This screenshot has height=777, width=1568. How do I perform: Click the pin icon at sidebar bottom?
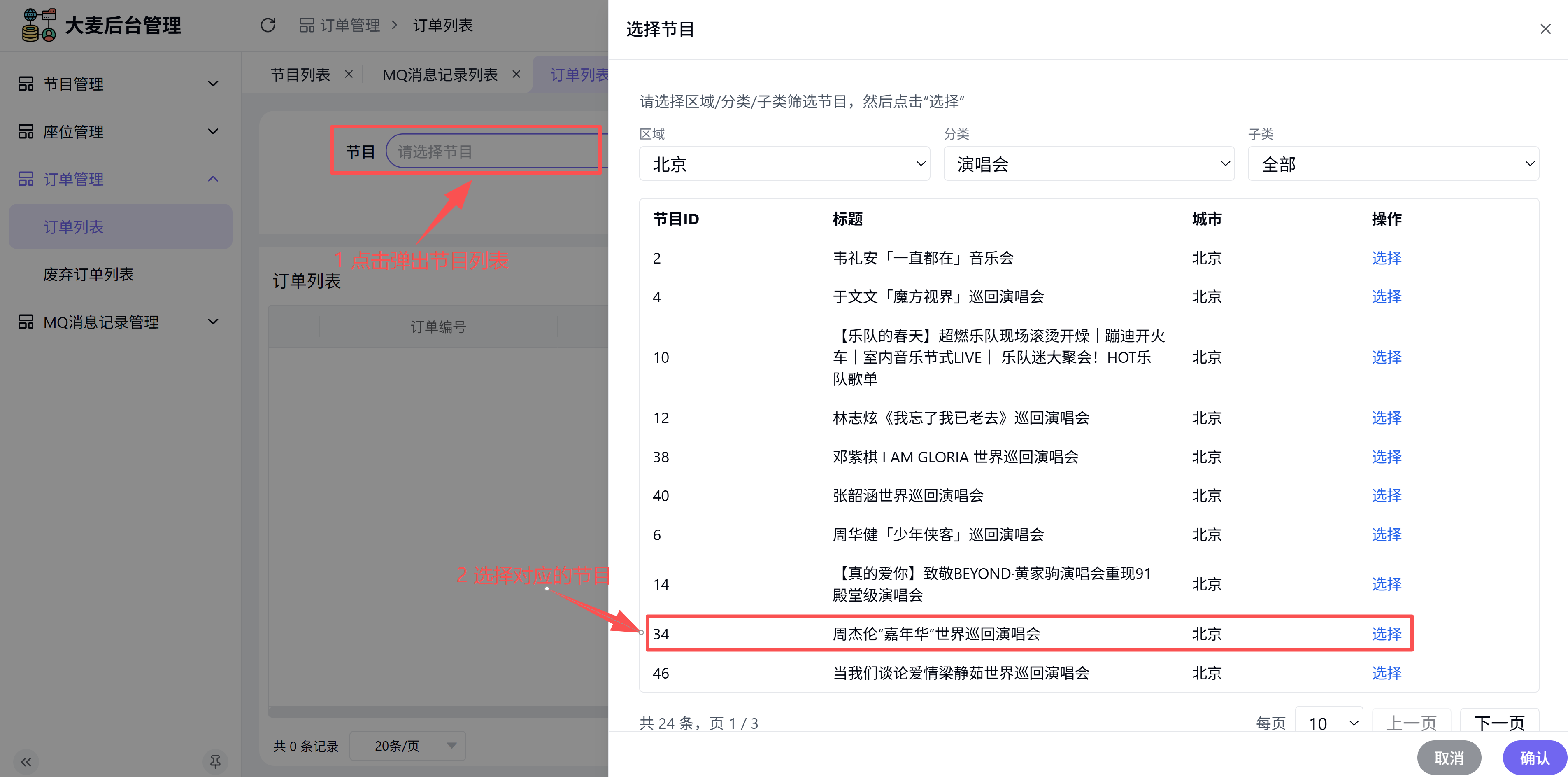(x=215, y=761)
